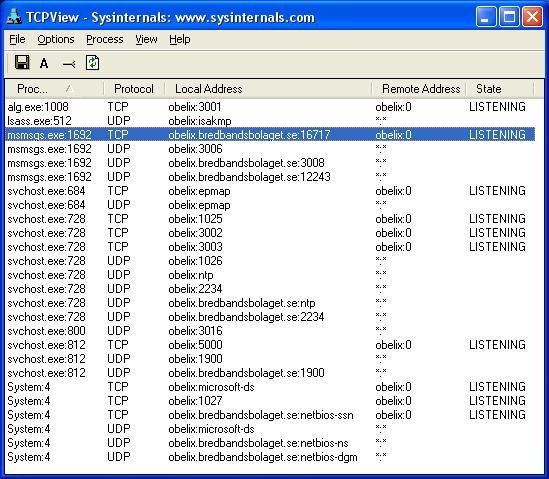Sort by the Remote Address column header
Viewport: 549px width, 479px height.
pos(419,89)
